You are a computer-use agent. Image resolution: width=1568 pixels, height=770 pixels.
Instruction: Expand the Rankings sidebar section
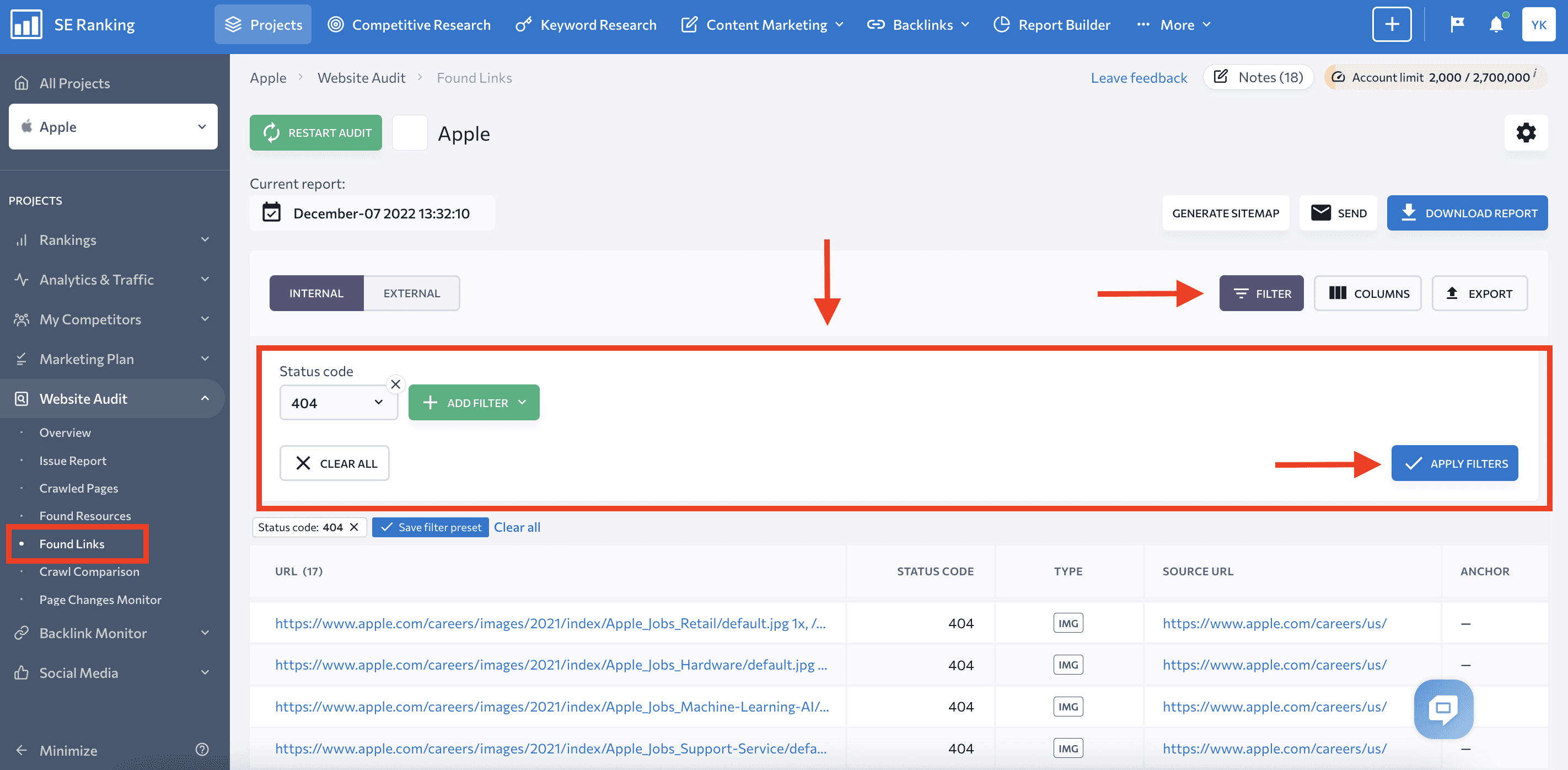click(x=112, y=239)
